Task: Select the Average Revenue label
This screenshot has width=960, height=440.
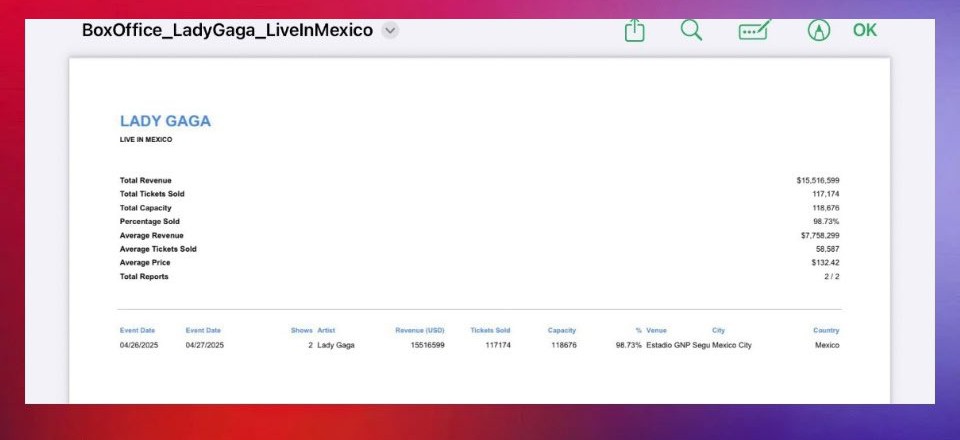Action: click(151, 236)
